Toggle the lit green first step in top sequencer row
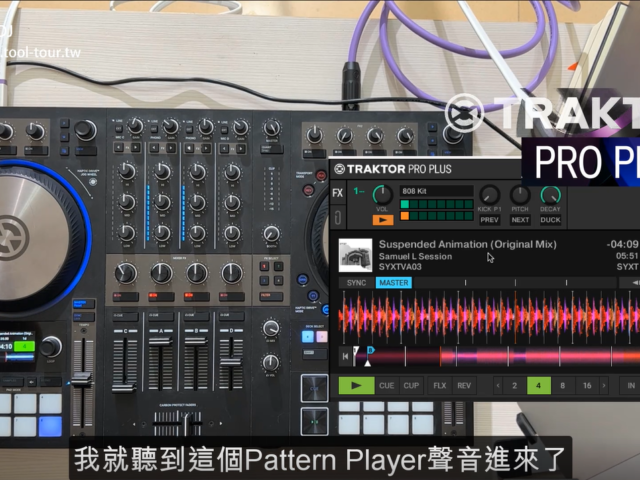640x480 pixels. coord(404,204)
